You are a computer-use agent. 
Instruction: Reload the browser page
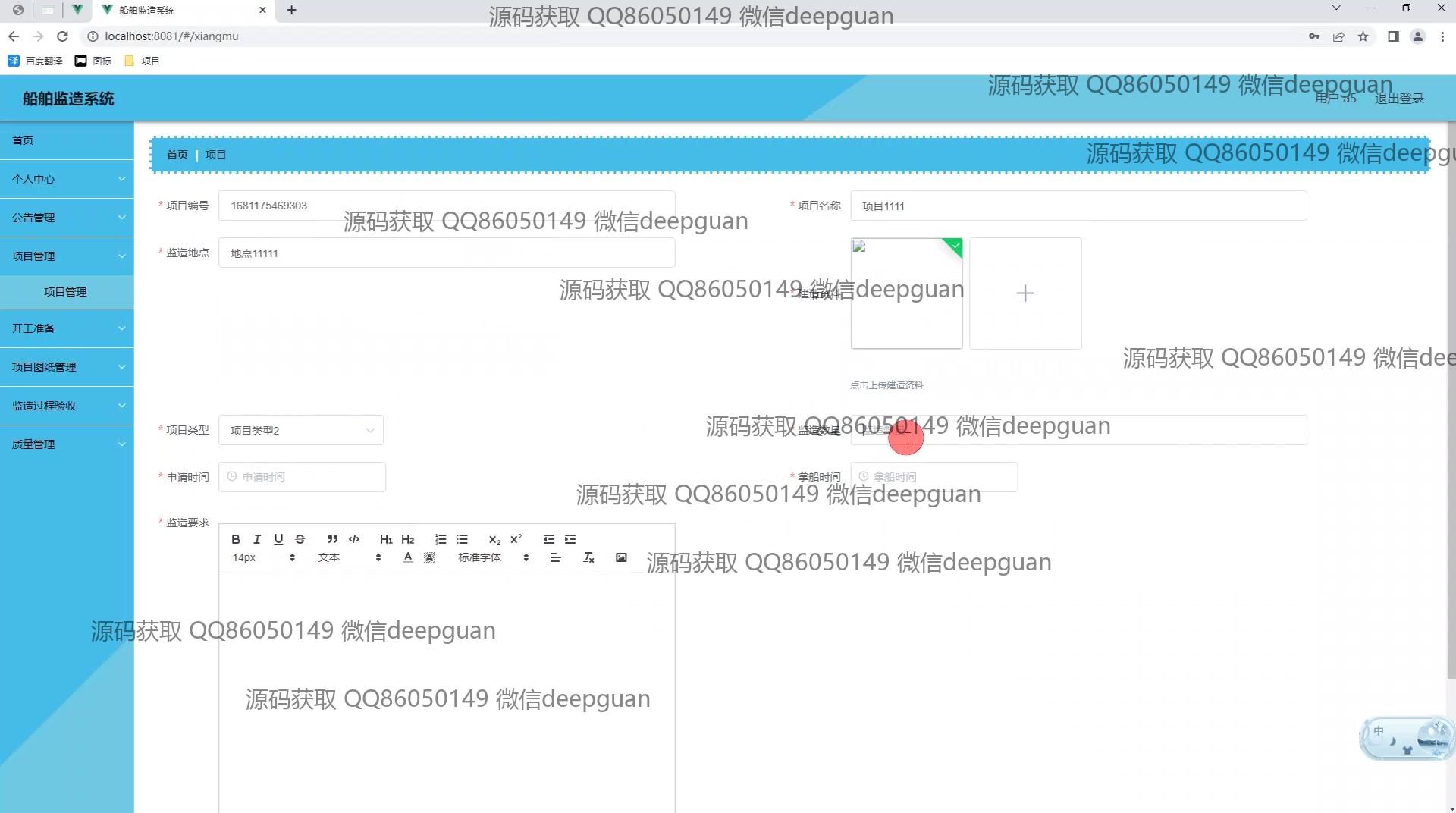click(x=62, y=36)
